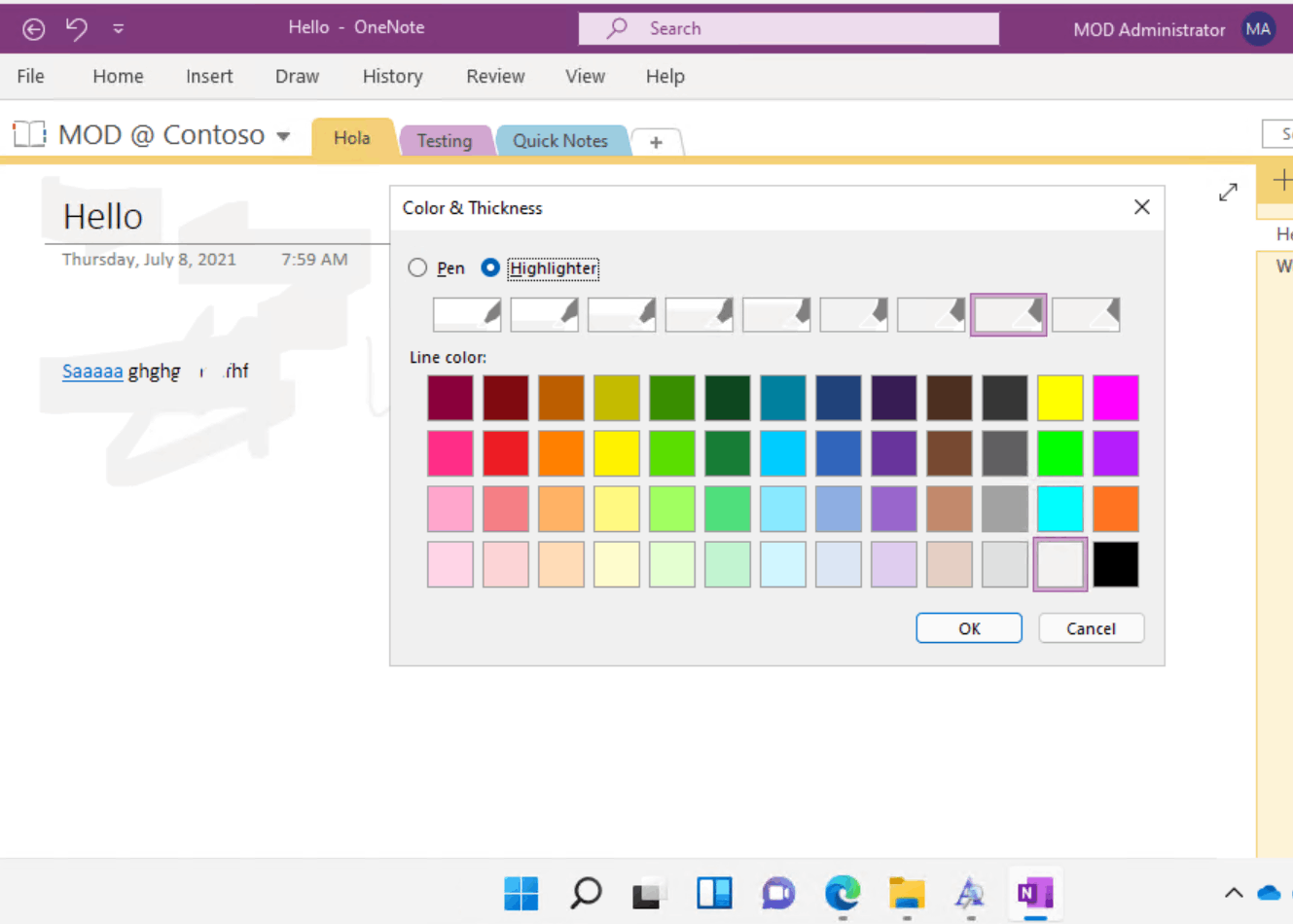Screen dimensions: 1293x924
Task: Select the last thickest highlighter thickness
Action: 1086,315
